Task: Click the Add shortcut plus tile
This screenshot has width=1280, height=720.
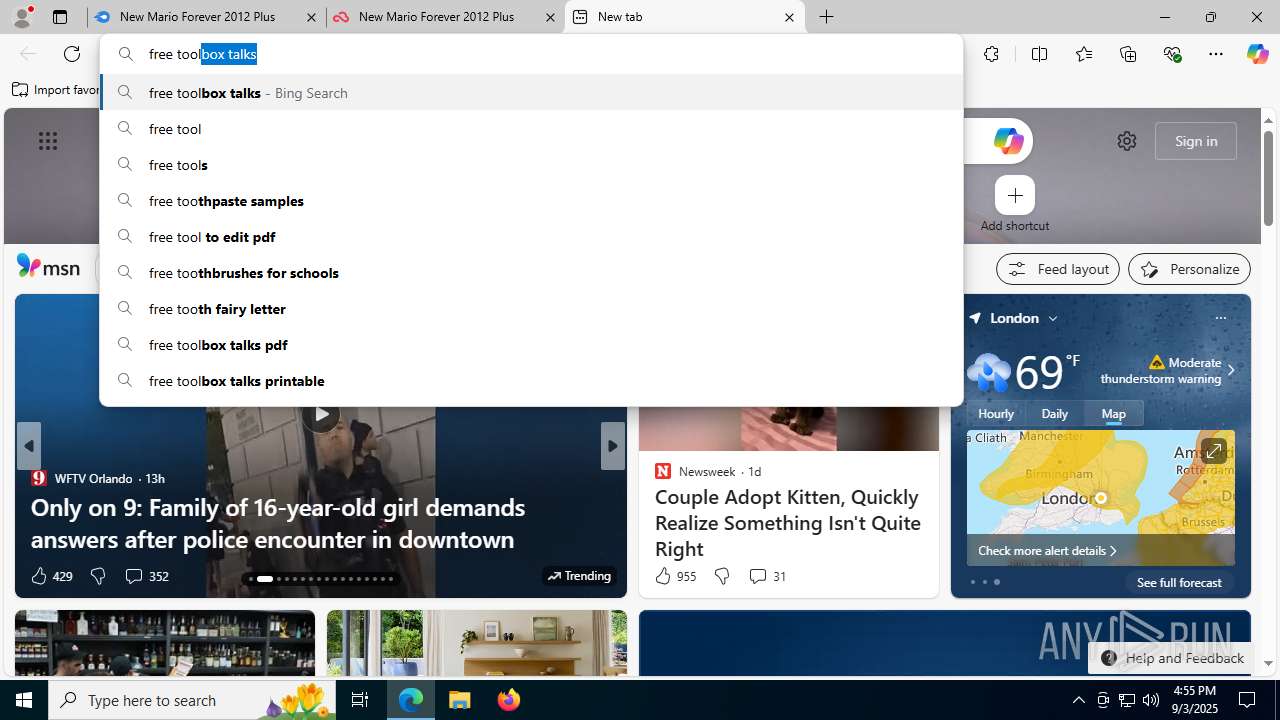Action: tap(1015, 195)
